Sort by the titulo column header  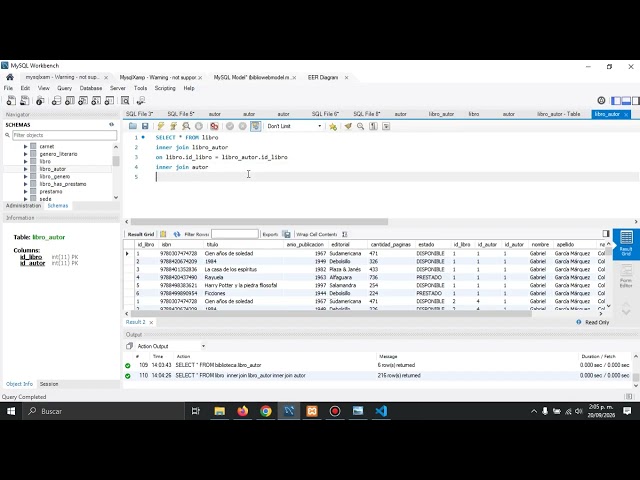pyautogui.click(x=243, y=244)
